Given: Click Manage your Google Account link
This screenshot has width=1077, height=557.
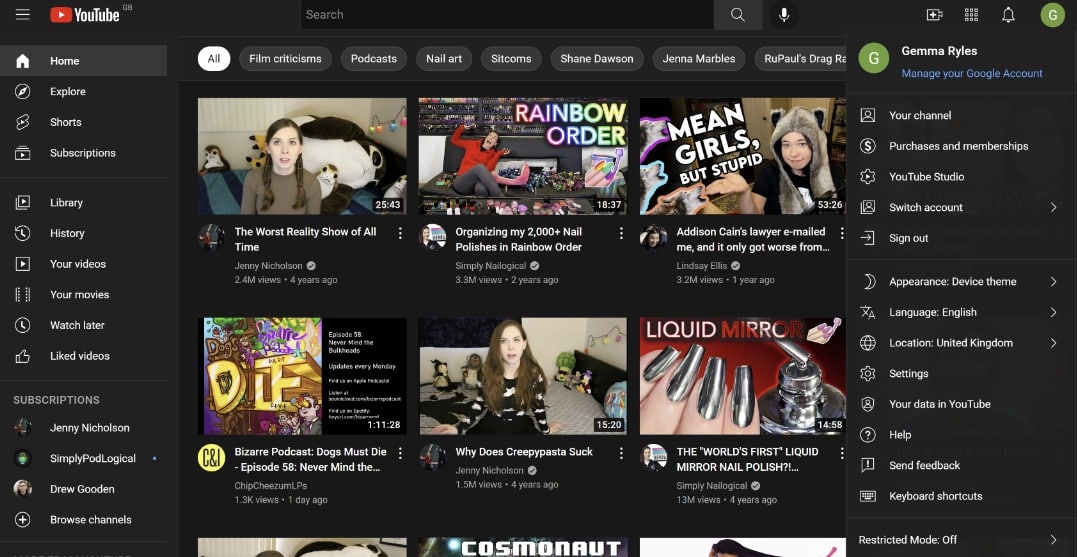Looking at the screenshot, I should (x=972, y=73).
